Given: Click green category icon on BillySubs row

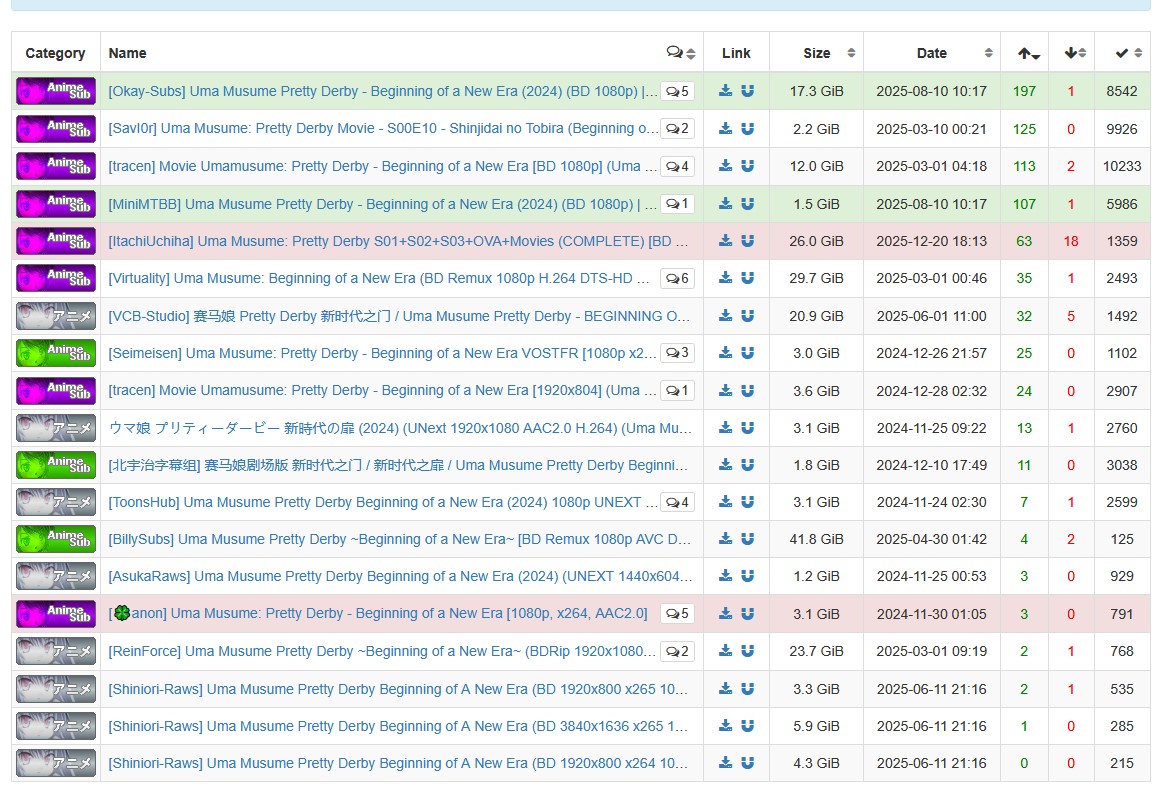Looking at the screenshot, I should (56, 539).
